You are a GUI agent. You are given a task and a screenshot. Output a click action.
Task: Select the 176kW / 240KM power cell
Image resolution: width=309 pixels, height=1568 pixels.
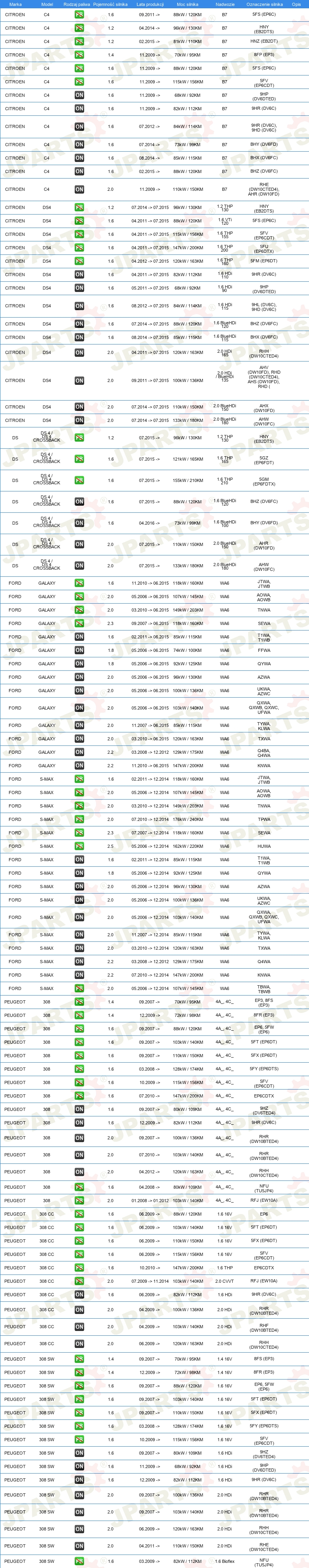[187, 819]
